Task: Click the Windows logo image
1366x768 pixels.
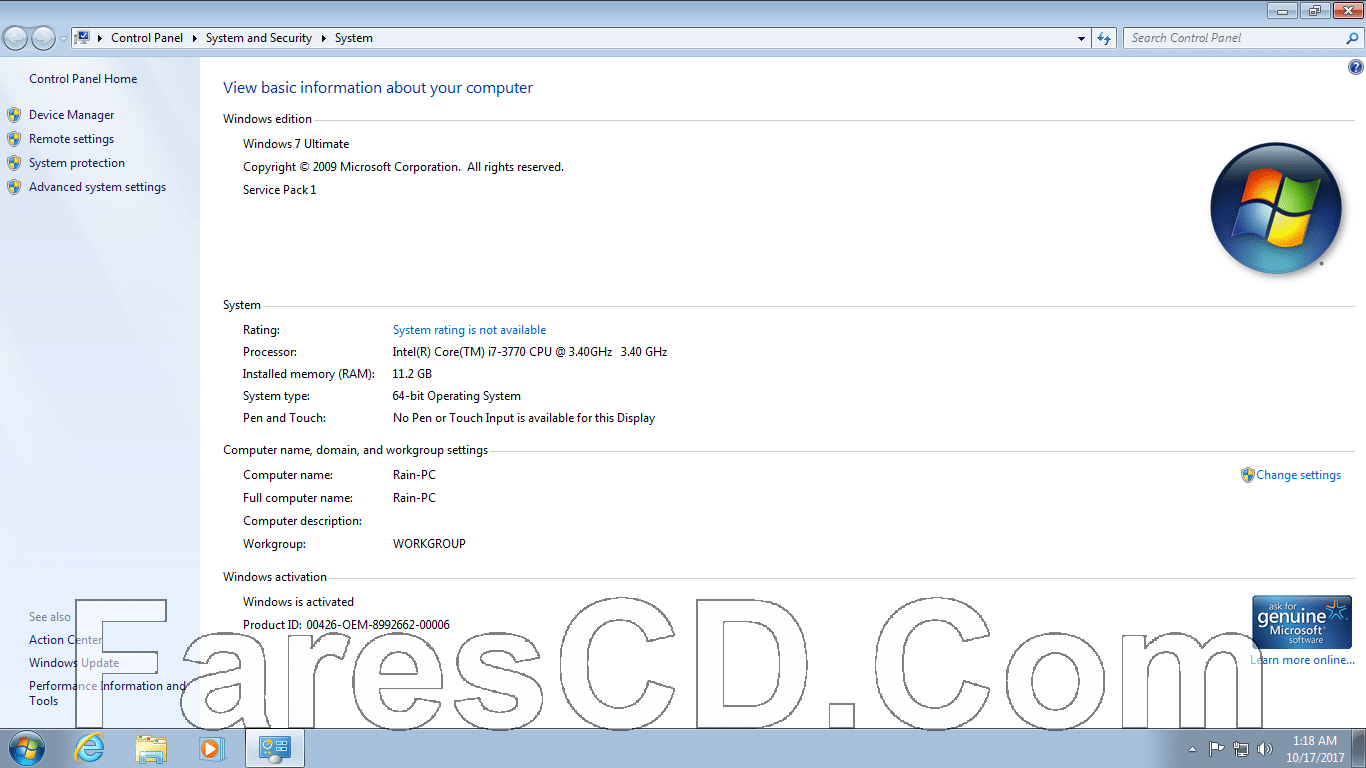Action: (x=1276, y=209)
